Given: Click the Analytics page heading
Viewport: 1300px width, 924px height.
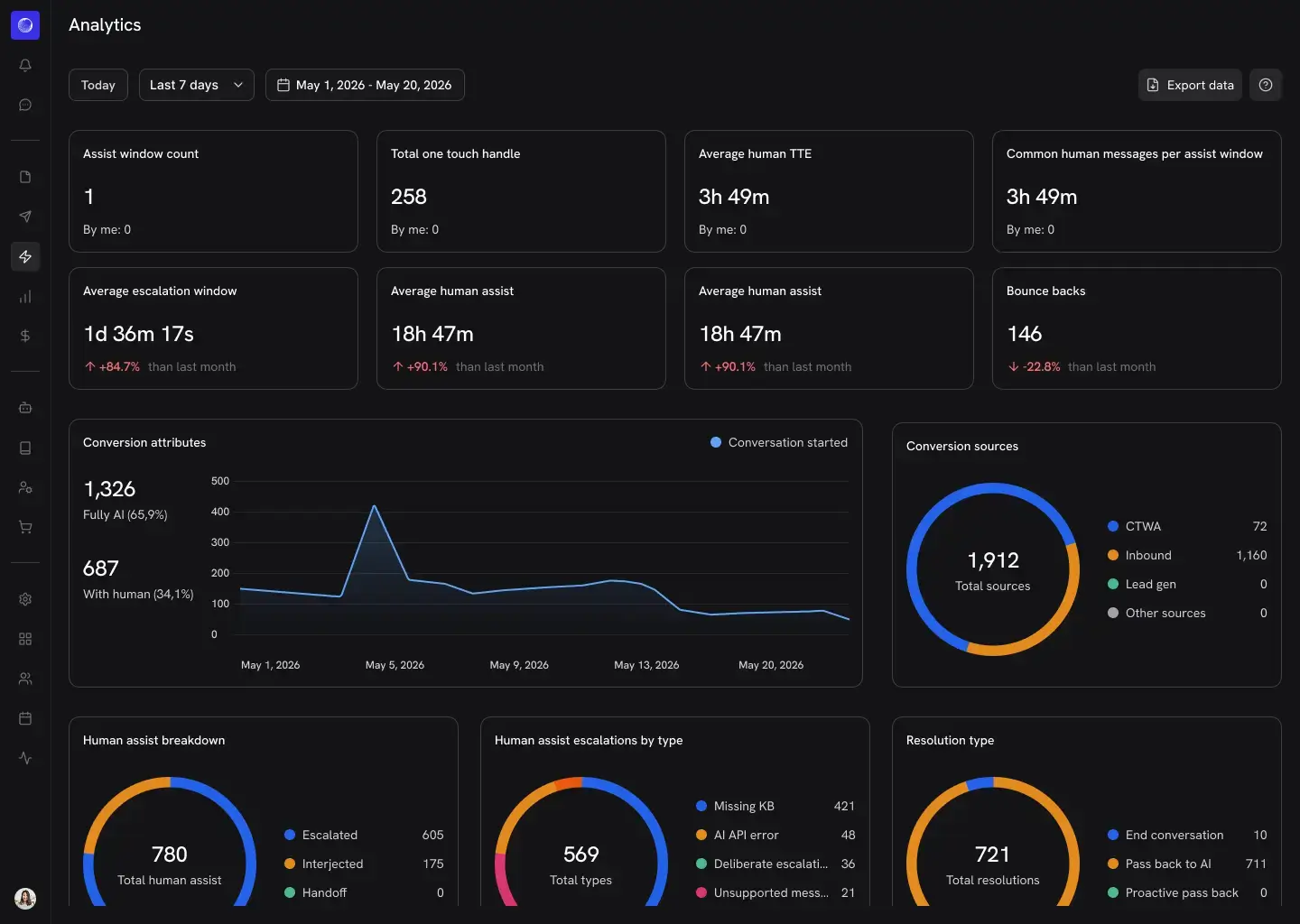Looking at the screenshot, I should 105,25.
